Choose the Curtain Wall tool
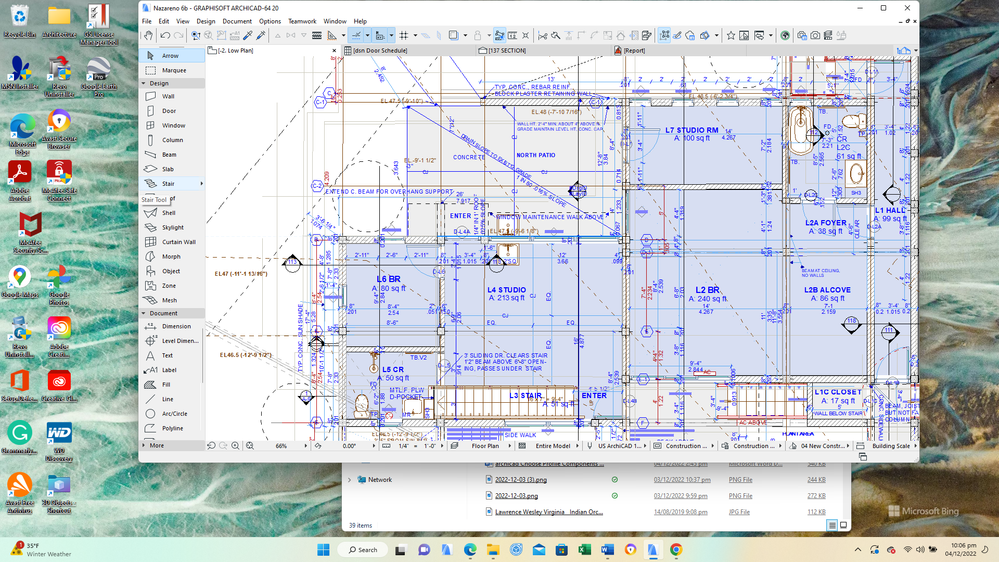The height and width of the screenshot is (562, 999). 178,242
